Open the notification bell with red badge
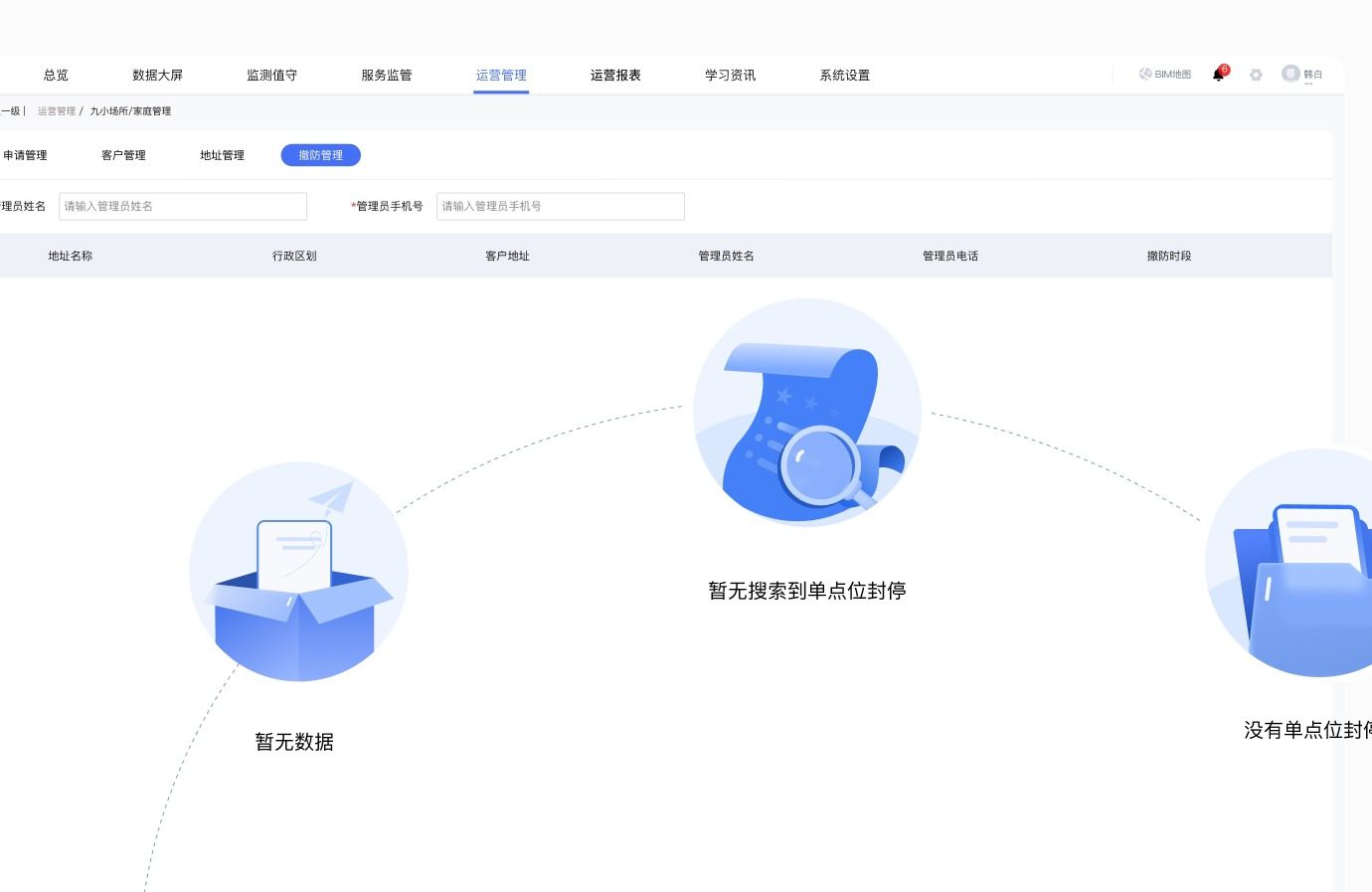The height and width of the screenshot is (892, 1372). click(x=1220, y=74)
